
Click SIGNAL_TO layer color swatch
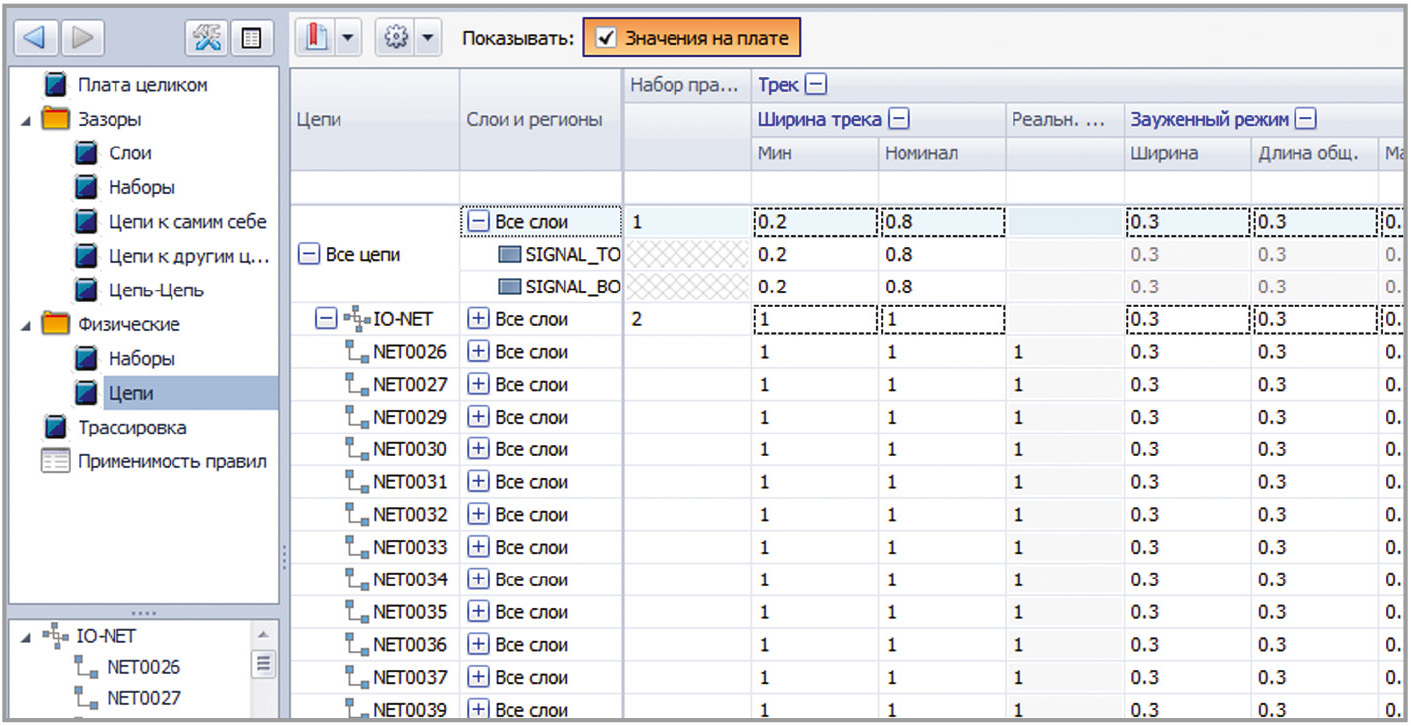point(510,255)
